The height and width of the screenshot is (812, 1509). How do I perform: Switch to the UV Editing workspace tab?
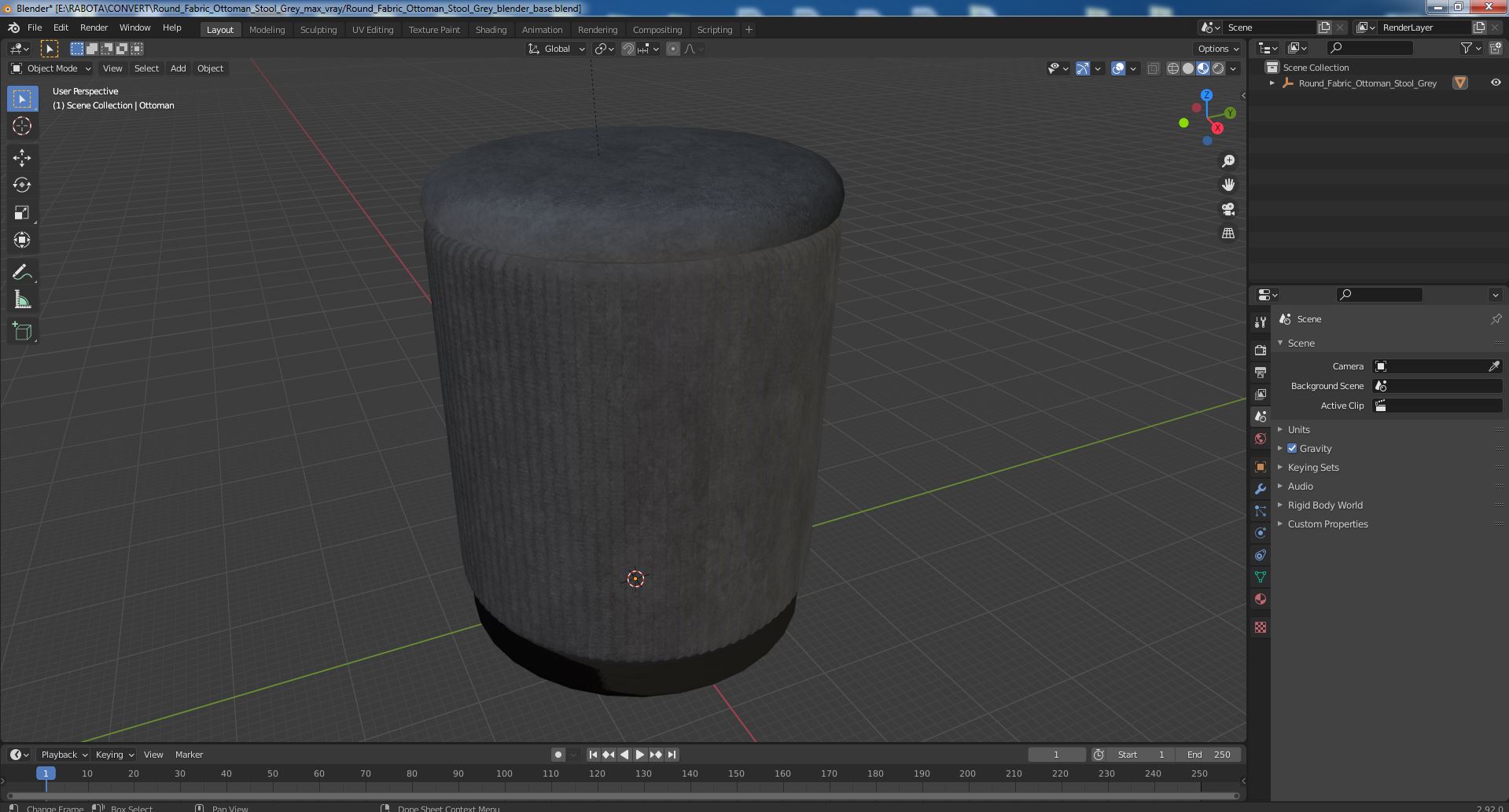click(372, 30)
